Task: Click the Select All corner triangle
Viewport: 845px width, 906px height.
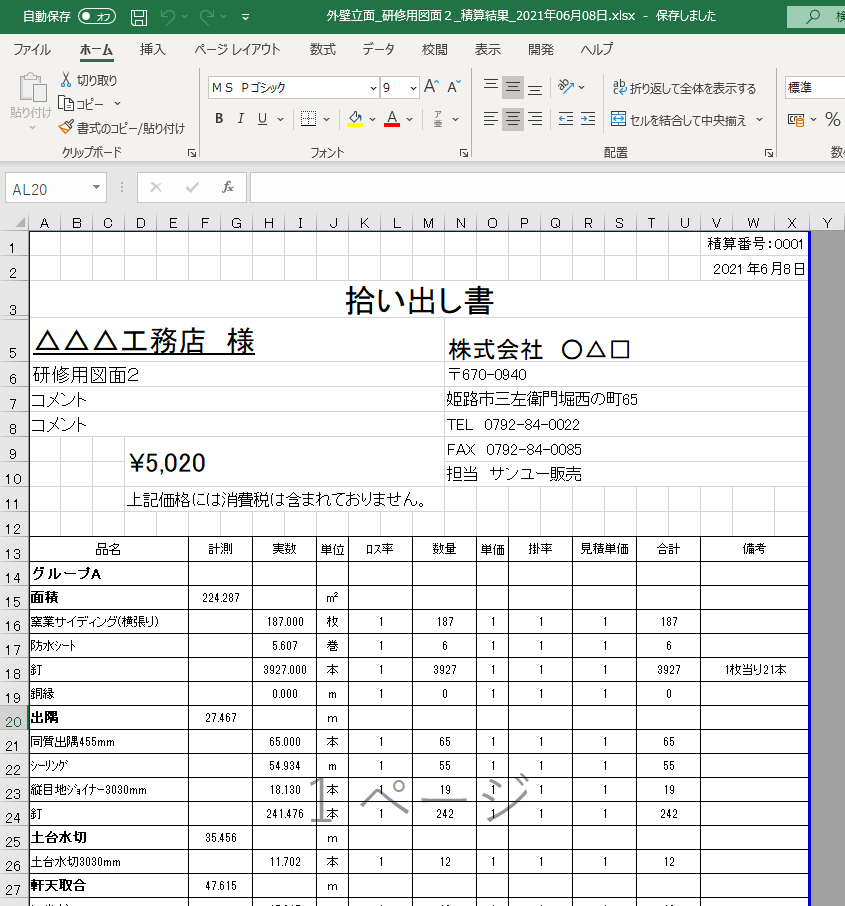Action: (x=20, y=222)
